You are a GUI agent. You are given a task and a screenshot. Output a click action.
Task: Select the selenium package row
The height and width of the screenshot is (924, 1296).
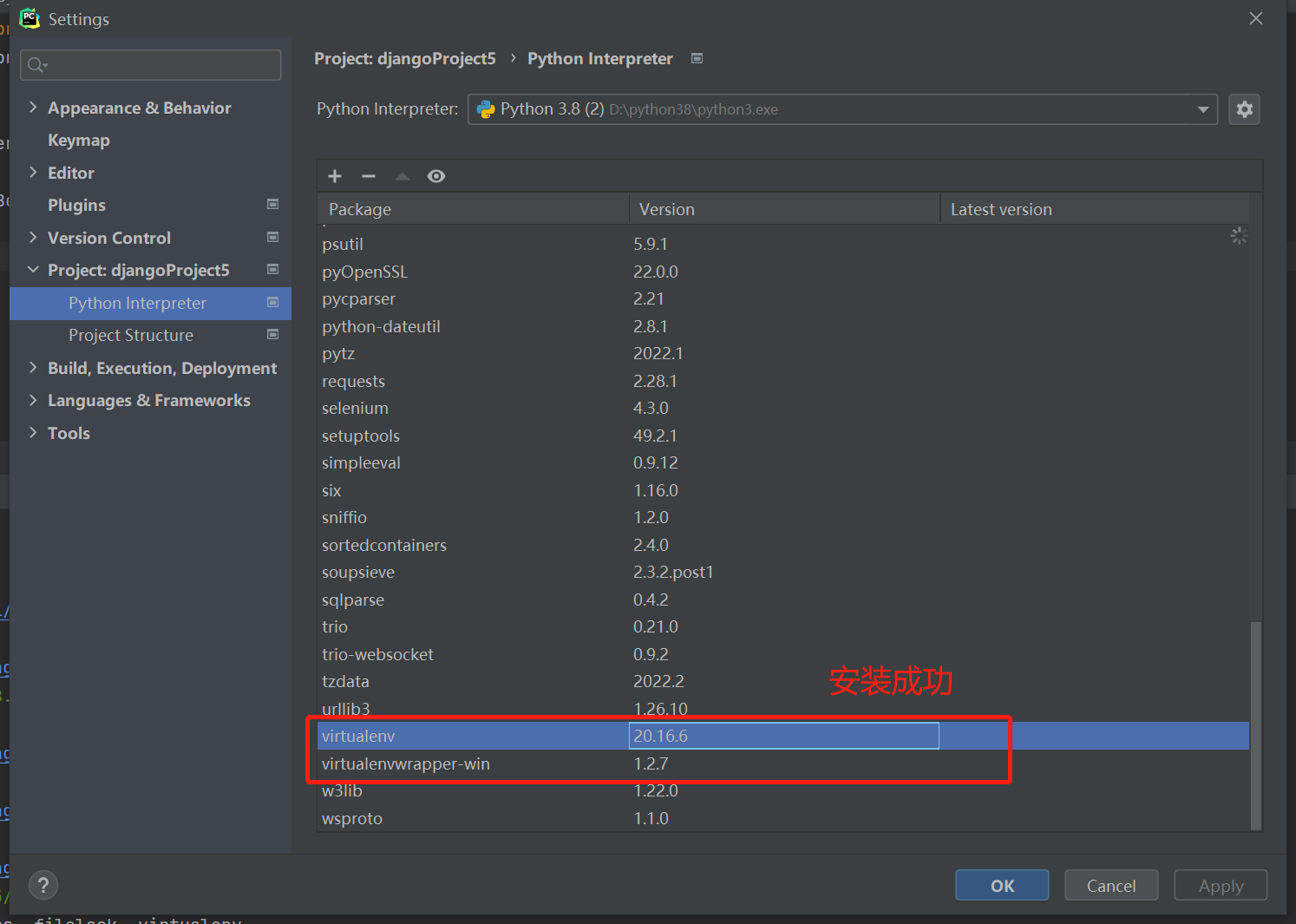pos(783,408)
